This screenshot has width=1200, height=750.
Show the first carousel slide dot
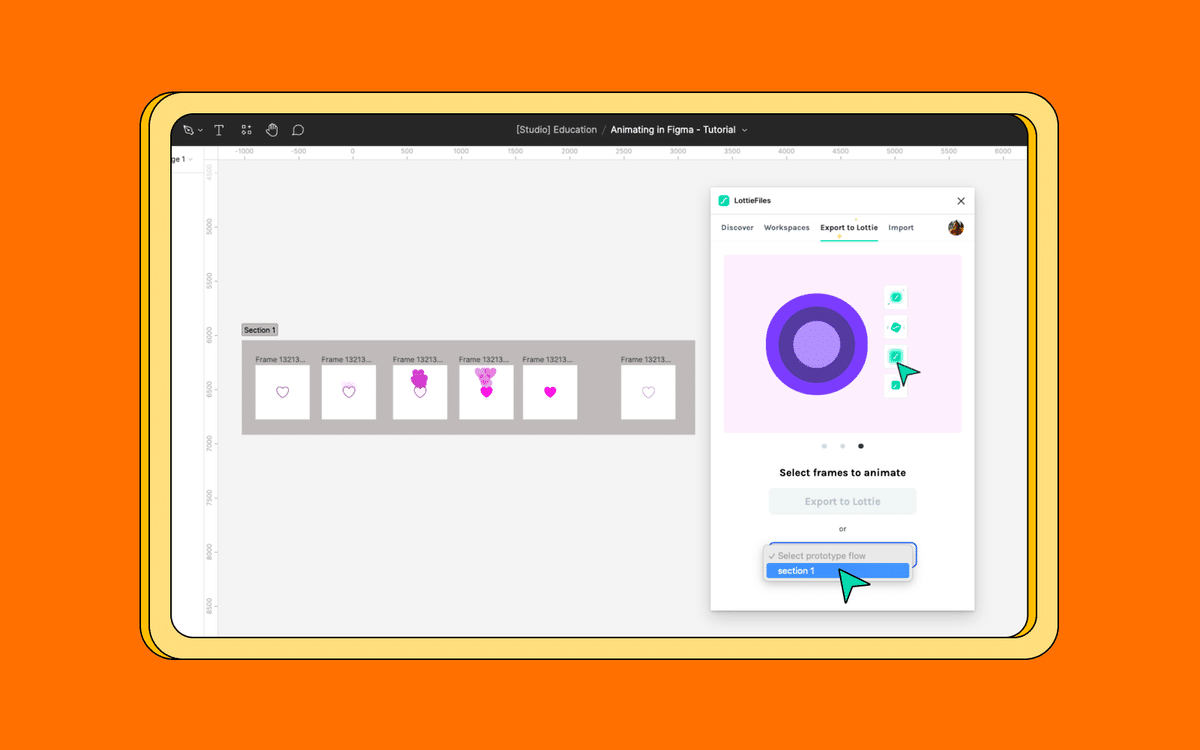click(824, 446)
